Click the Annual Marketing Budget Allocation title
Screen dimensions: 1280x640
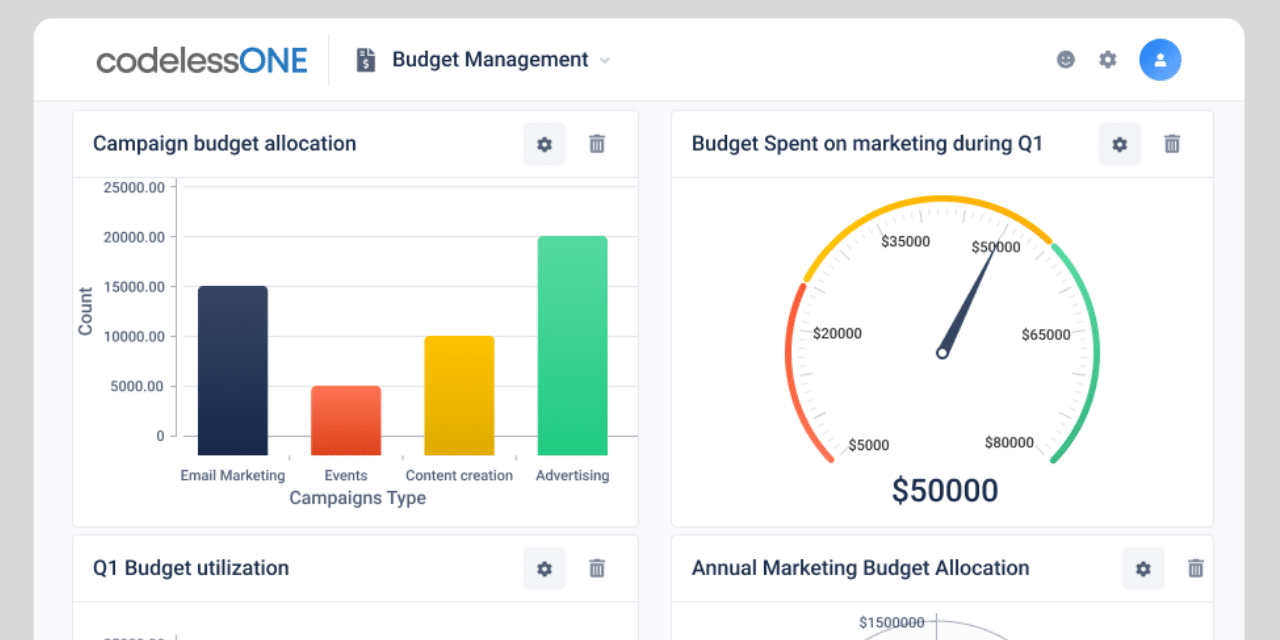pos(860,568)
